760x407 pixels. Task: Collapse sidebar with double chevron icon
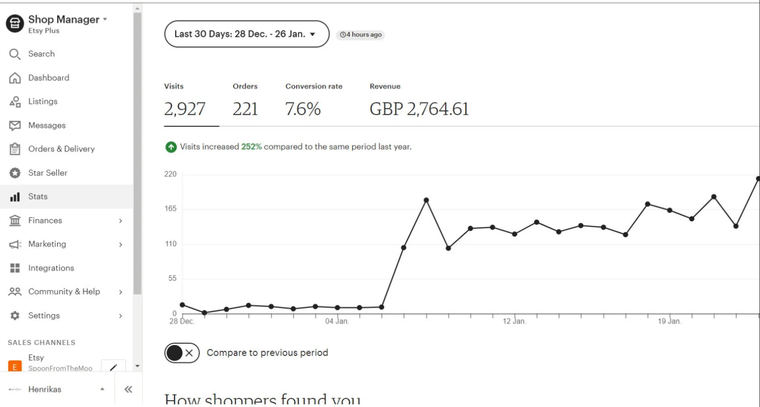click(128, 389)
